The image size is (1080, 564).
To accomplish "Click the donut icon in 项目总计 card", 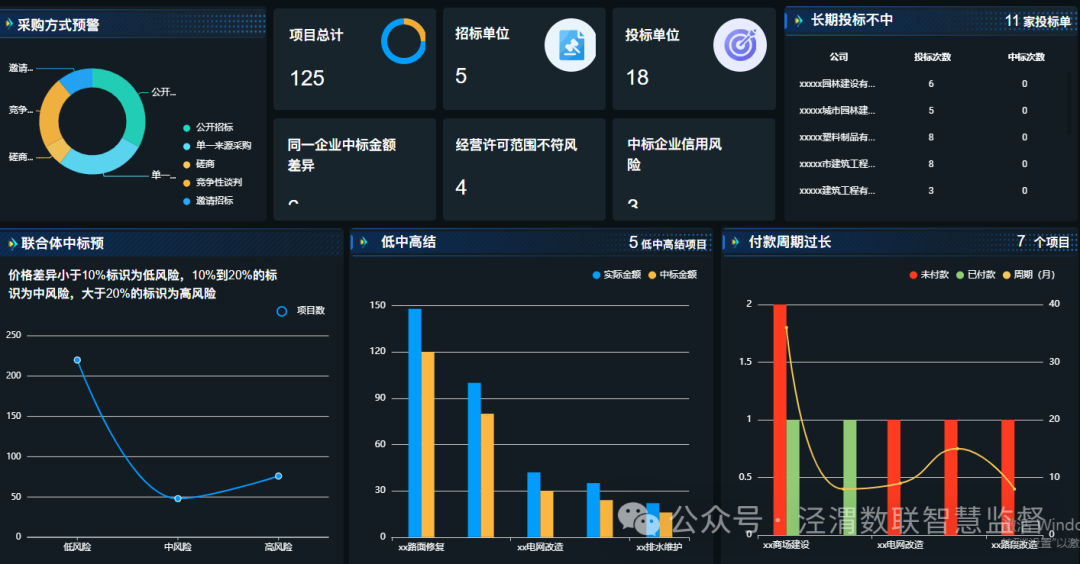I will [x=404, y=41].
